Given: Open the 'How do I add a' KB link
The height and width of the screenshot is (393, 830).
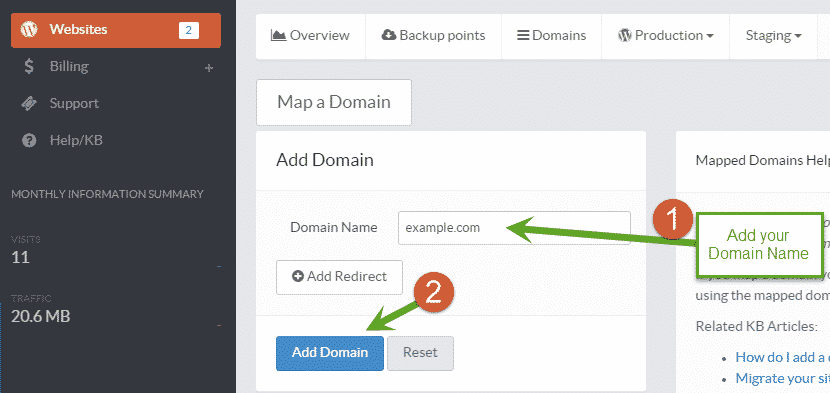Looking at the screenshot, I should (782, 357).
